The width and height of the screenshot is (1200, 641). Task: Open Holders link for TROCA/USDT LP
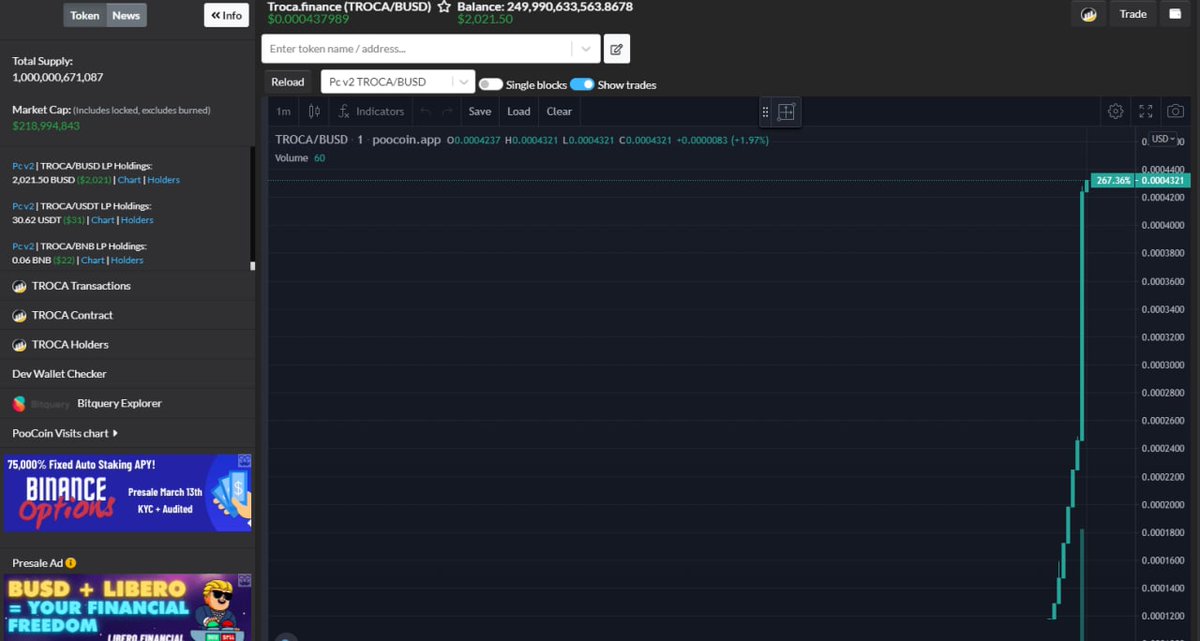tap(138, 220)
